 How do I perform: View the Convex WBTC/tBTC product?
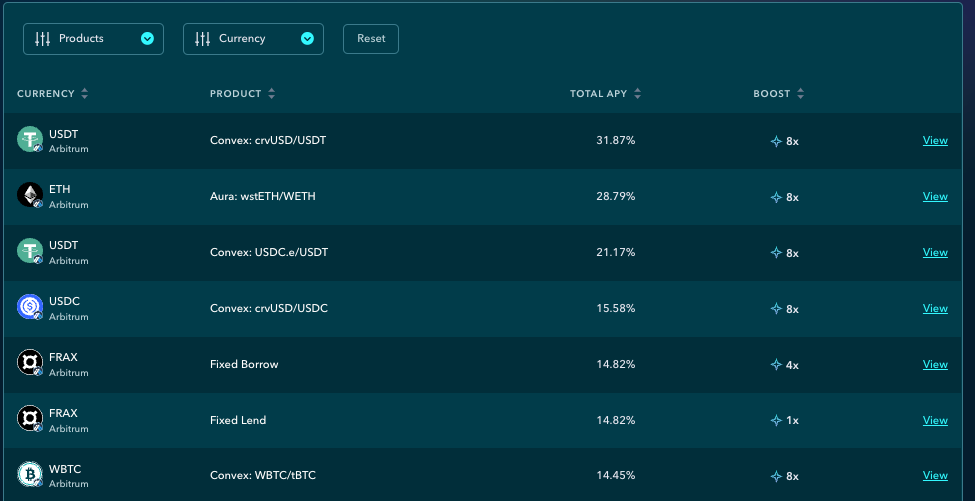pos(935,476)
